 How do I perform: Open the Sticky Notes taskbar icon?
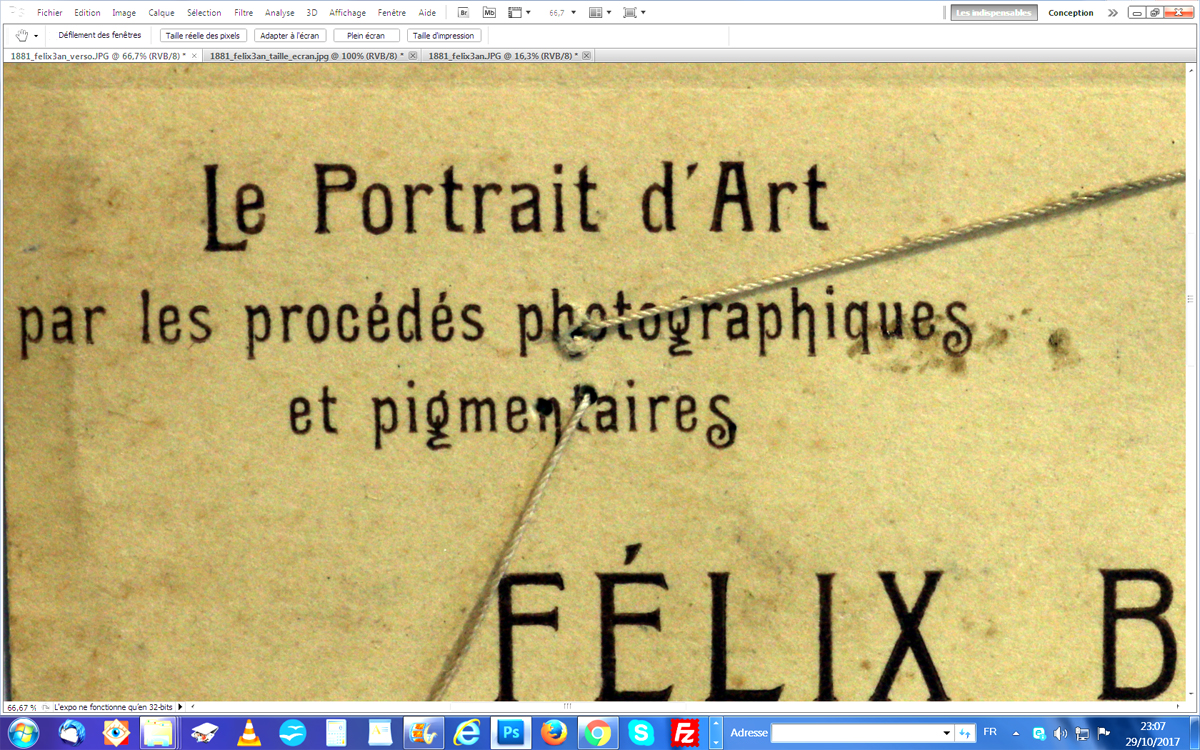[x=159, y=734]
